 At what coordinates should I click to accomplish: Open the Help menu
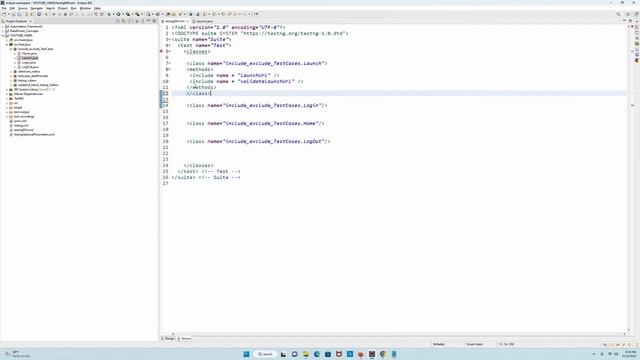pyautogui.click(x=97, y=8)
